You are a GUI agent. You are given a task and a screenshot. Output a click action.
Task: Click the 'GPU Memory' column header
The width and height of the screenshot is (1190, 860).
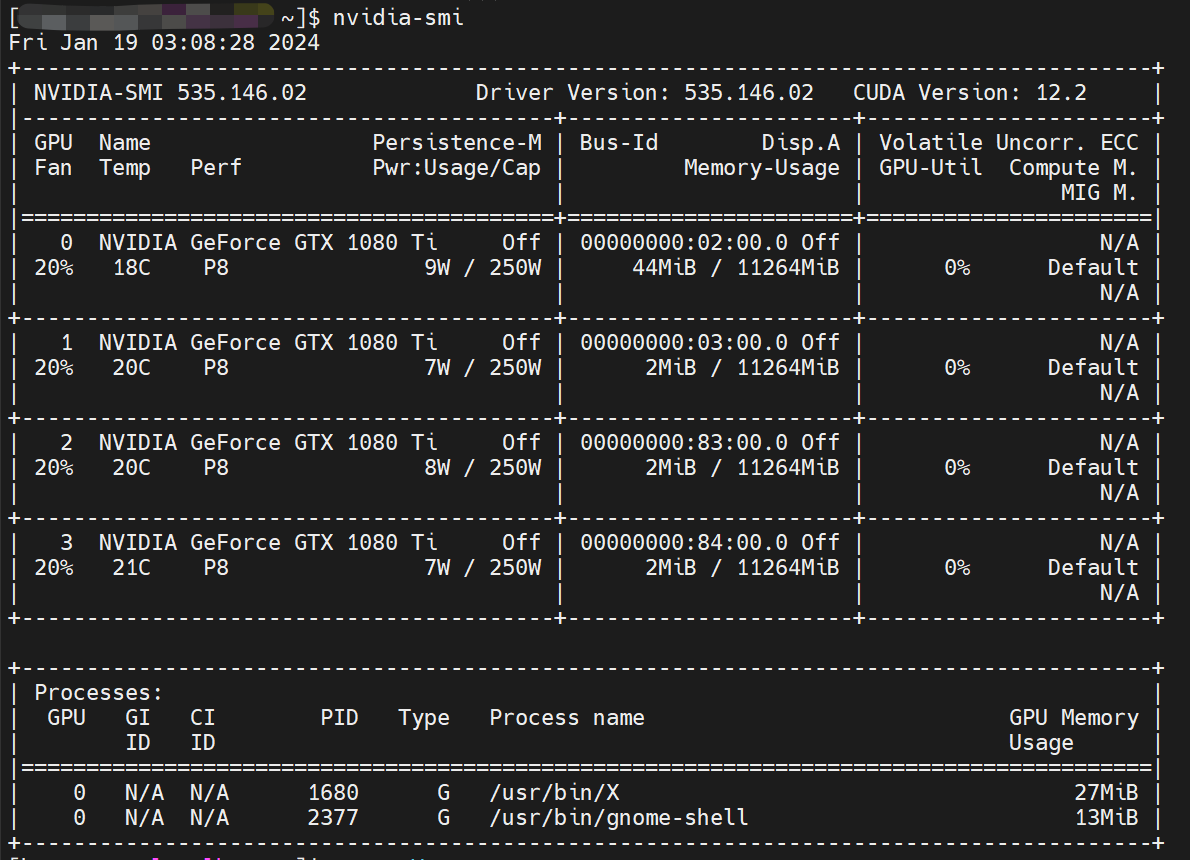click(x=1073, y=718)
